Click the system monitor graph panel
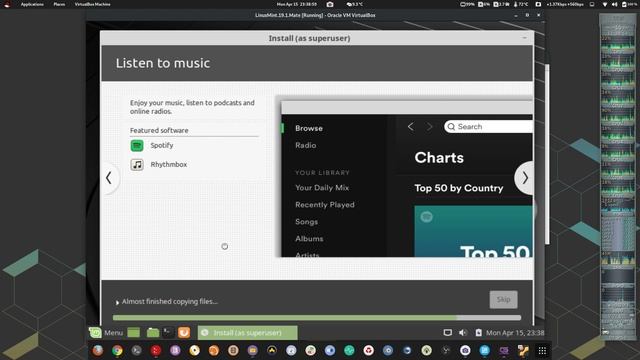The image size is (640, 360). (x=618, y=176)
